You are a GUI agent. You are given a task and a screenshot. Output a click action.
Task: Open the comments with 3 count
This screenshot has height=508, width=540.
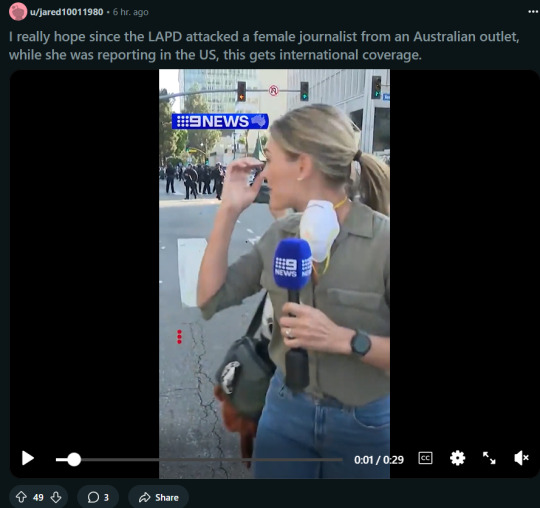pos(98,497)
